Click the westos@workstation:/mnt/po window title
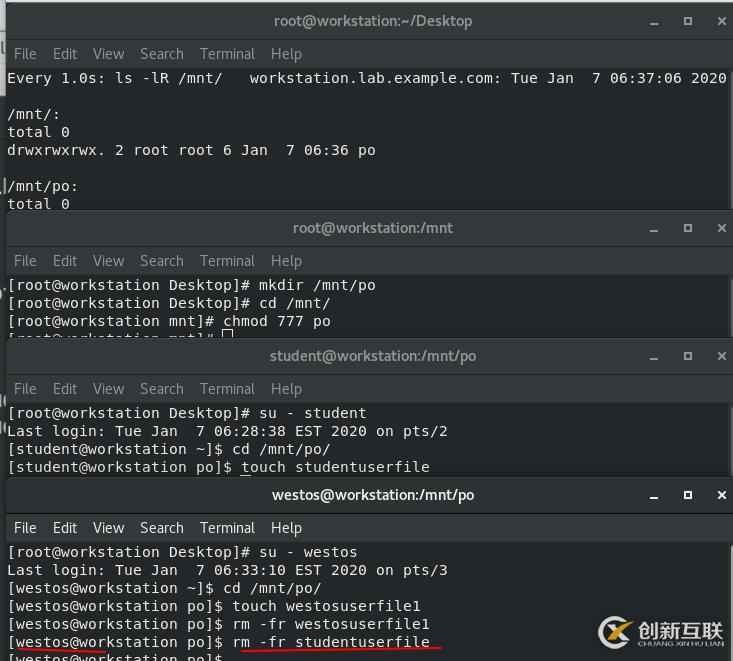Image resolution: width=733 pixels, height=661 pixels. coord(373,495)
